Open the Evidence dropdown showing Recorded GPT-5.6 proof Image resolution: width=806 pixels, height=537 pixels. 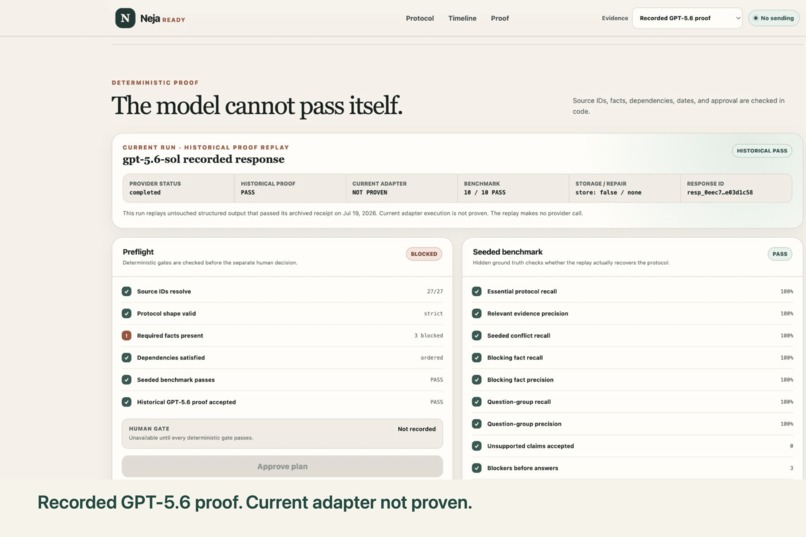[687, 18]
